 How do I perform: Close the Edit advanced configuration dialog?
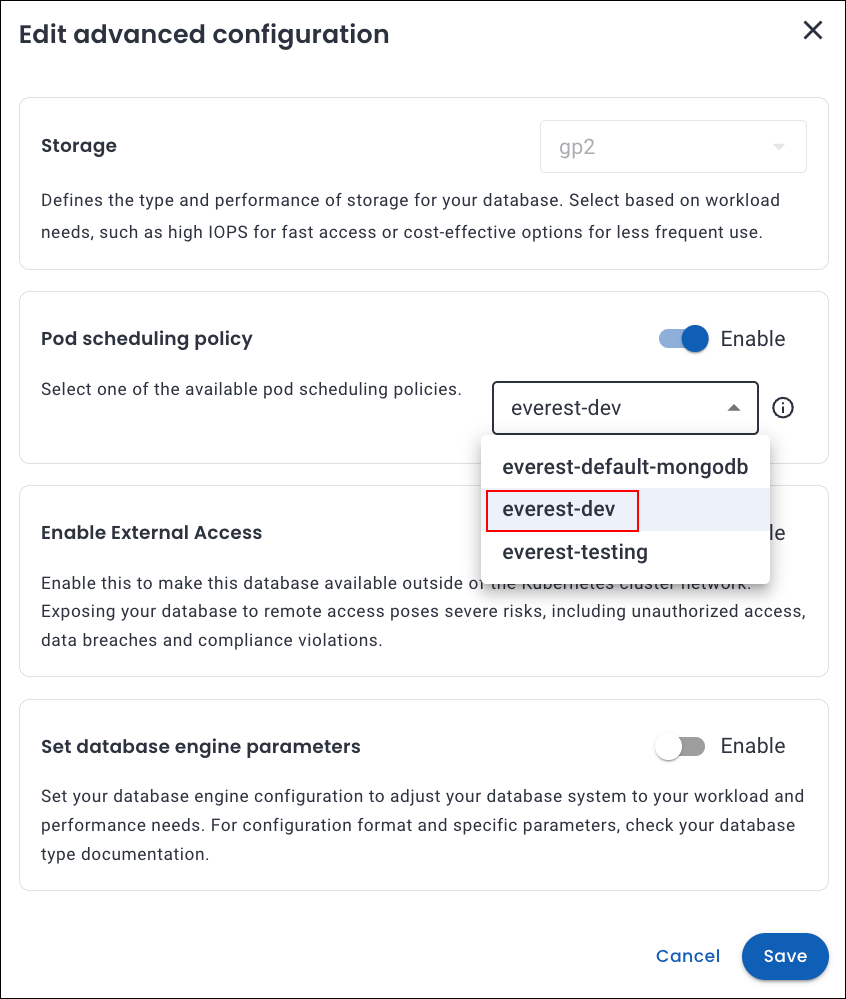[813, 31]
